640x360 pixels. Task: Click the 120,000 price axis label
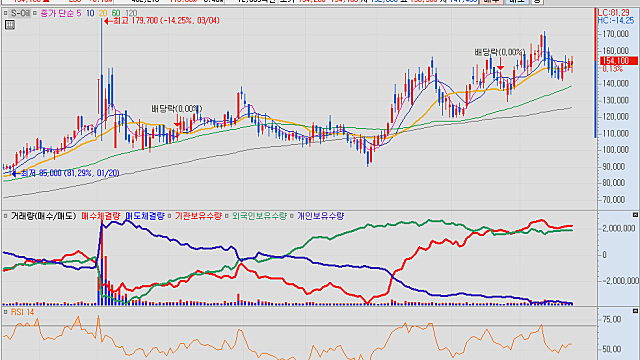(616, 117)
